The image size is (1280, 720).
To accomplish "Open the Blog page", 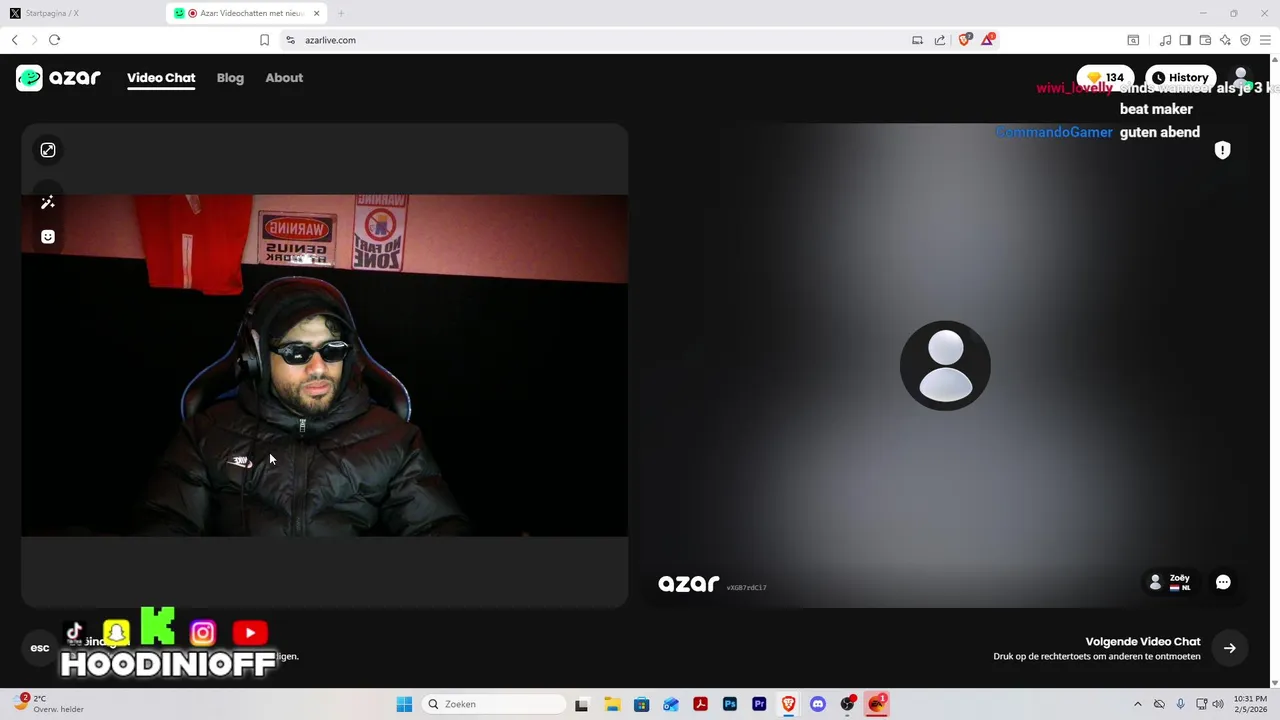I will click(230, 78).
